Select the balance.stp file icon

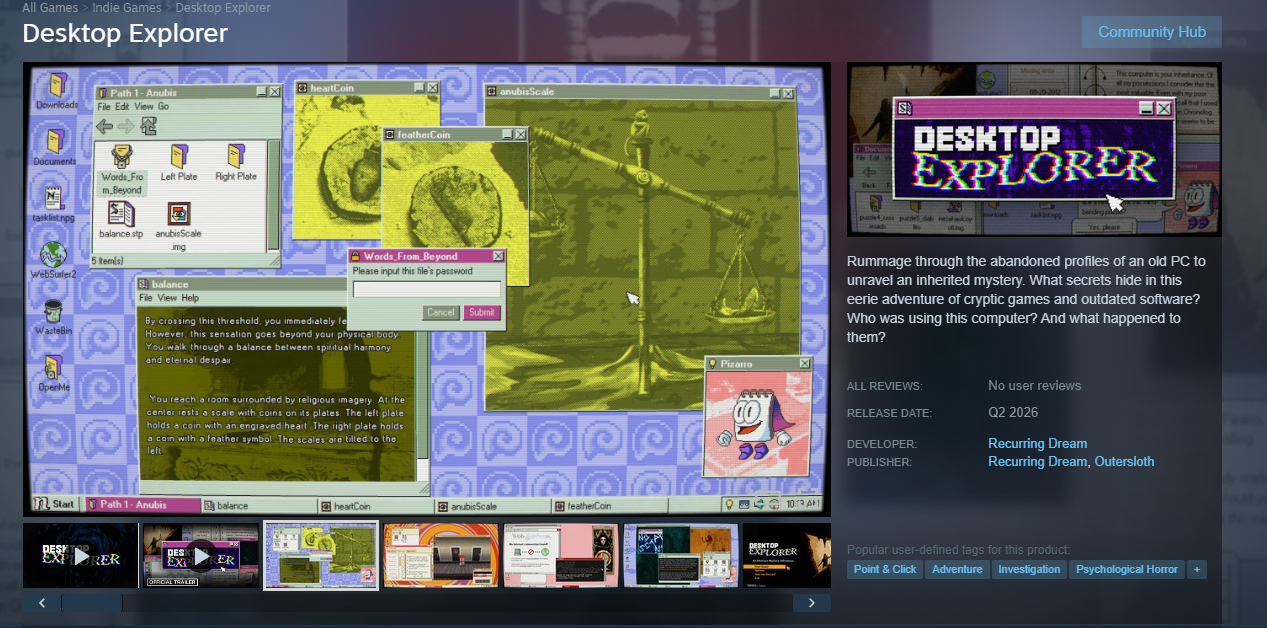pos(122,219)
